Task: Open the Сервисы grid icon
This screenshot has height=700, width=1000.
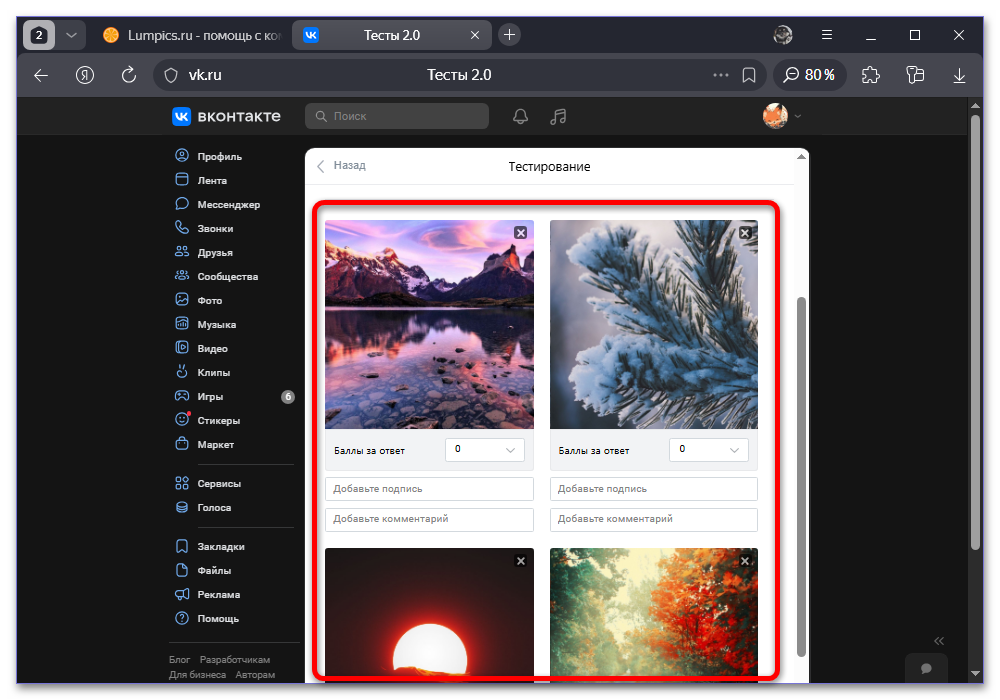Action: (182, 483)
